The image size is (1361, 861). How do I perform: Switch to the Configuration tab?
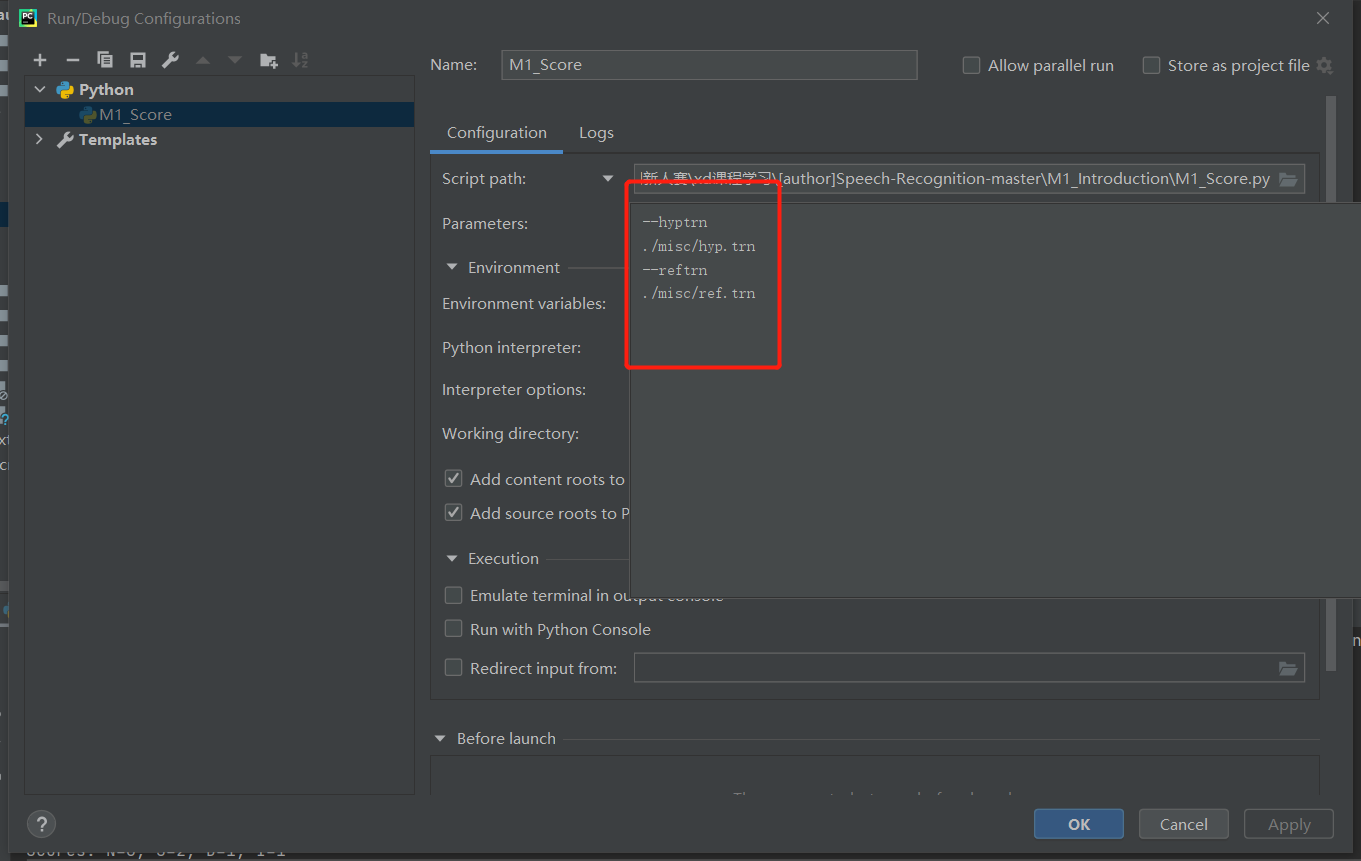(x=497, y=133)
